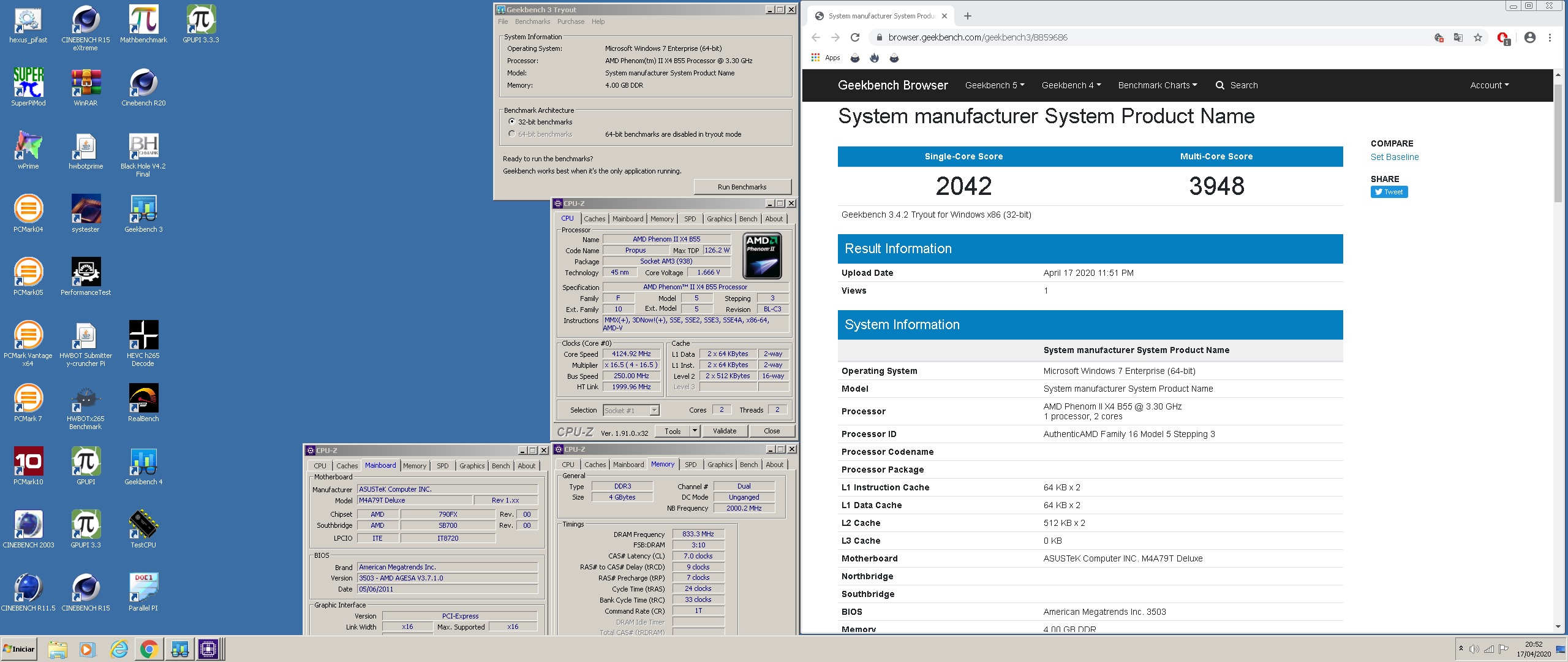Click the Tweet share button
Image resolution: width=1568 pixels, height=662 pixels.
coord(1389,192)
